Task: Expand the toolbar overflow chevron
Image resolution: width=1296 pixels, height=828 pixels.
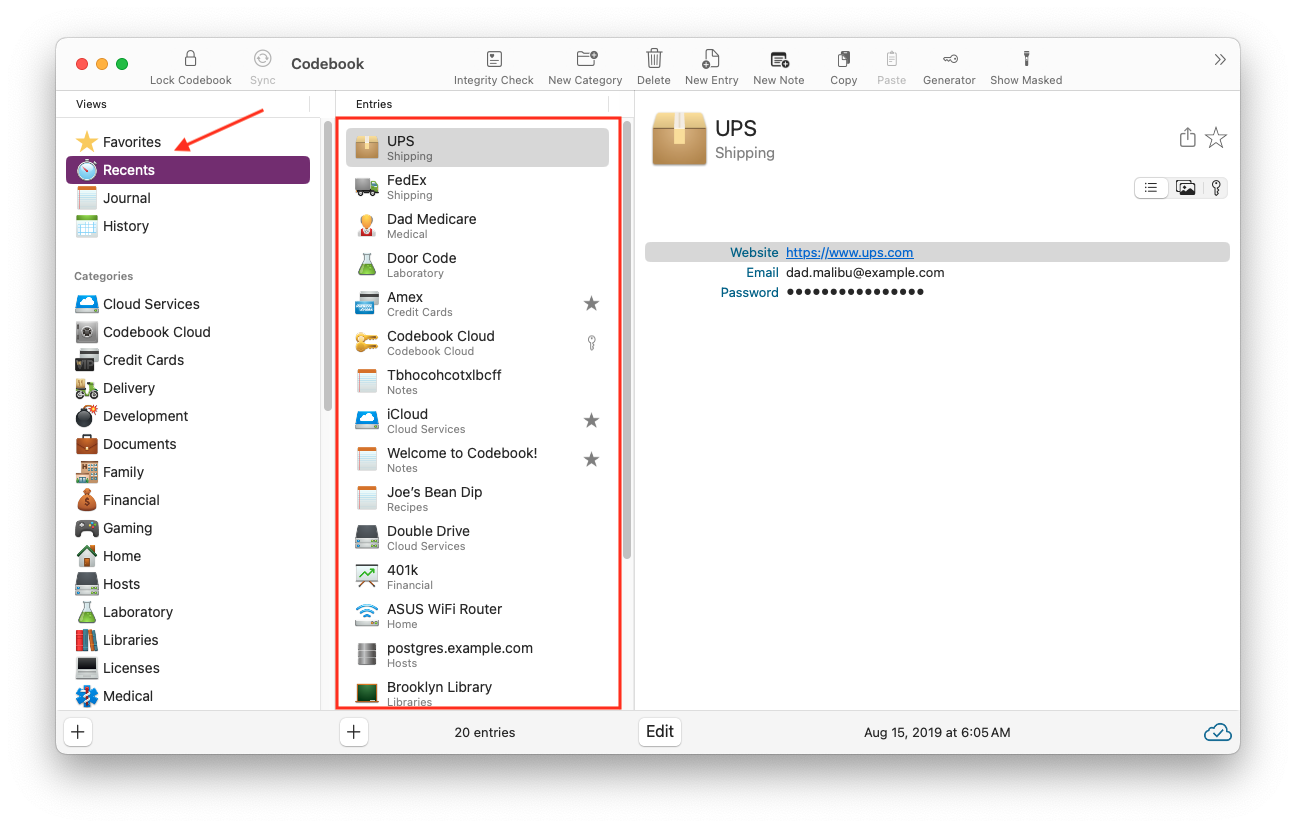Action: pyautogui.click(x=1220, y=60)
